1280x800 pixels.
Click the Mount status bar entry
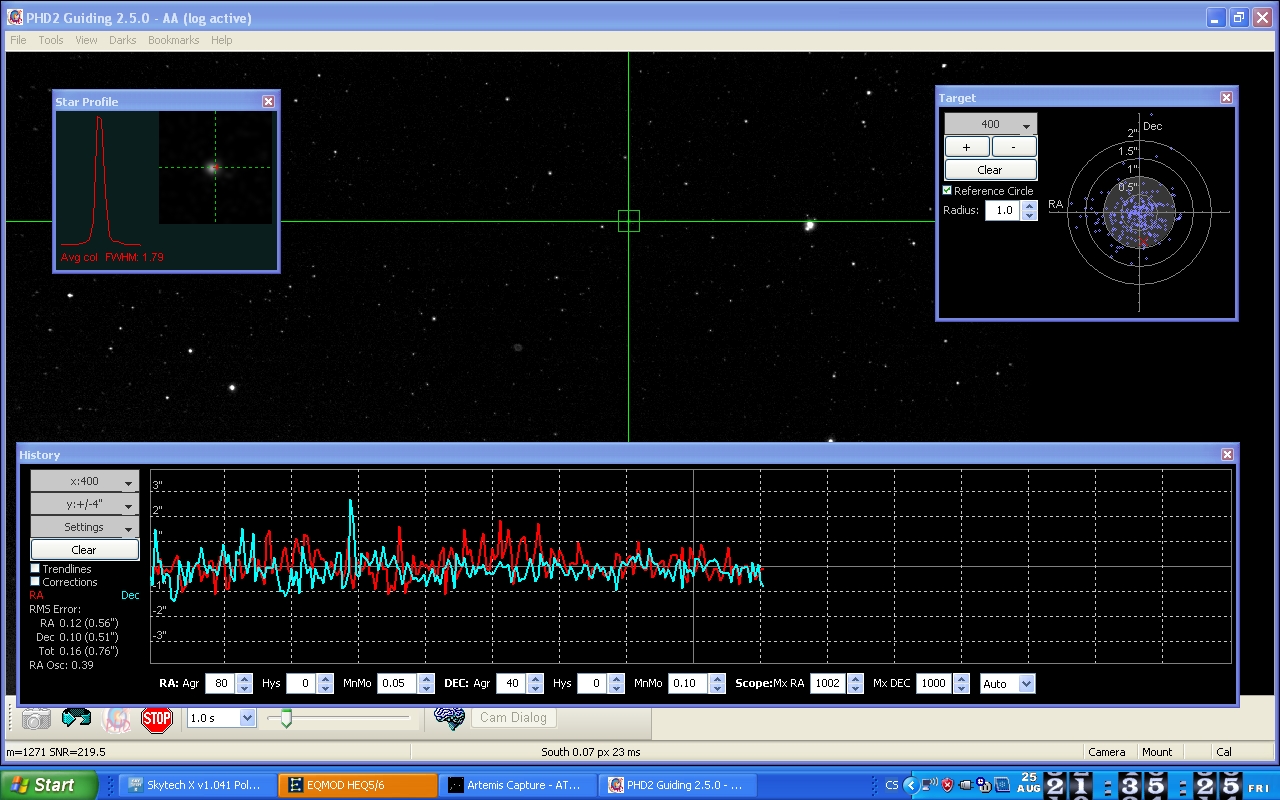1157,752
